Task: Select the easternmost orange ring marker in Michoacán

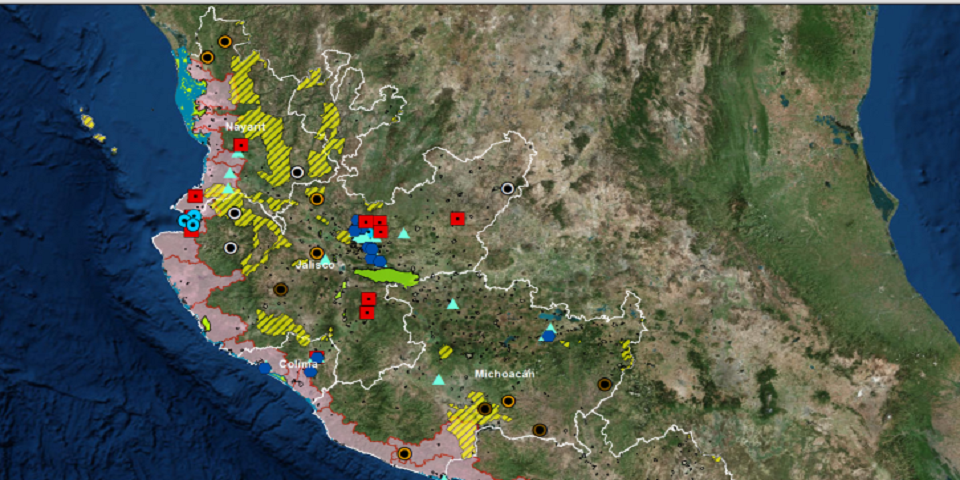Action: (x=604, y=383)
